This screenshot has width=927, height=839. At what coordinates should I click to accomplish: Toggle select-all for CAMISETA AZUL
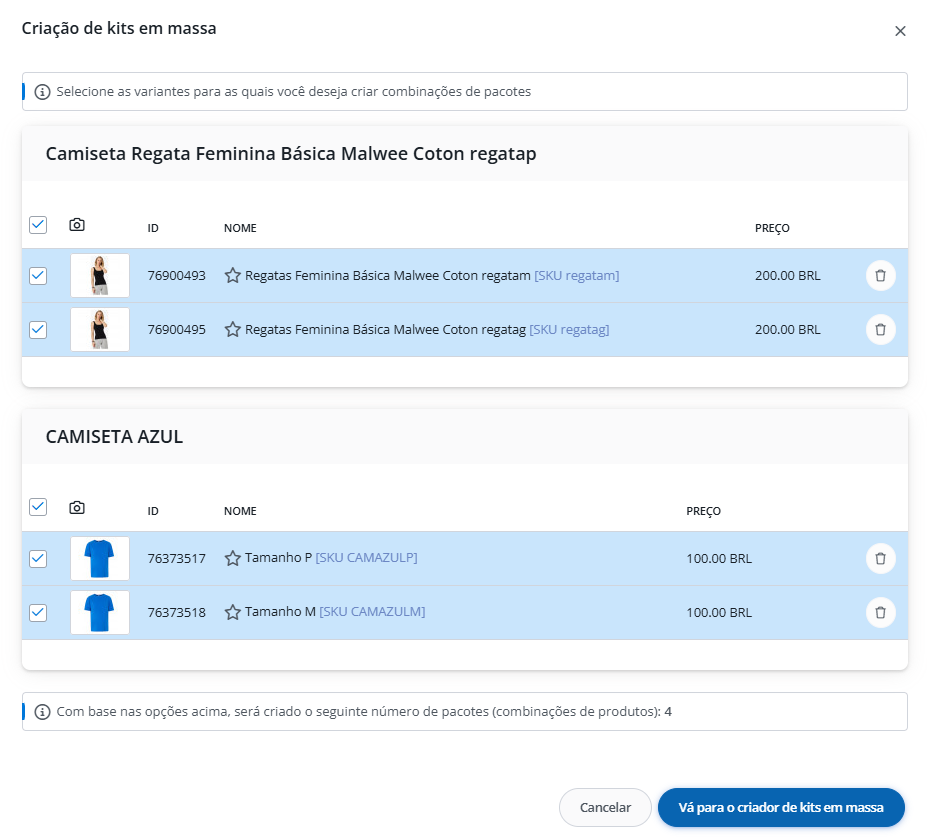click(x=38, y=507)
